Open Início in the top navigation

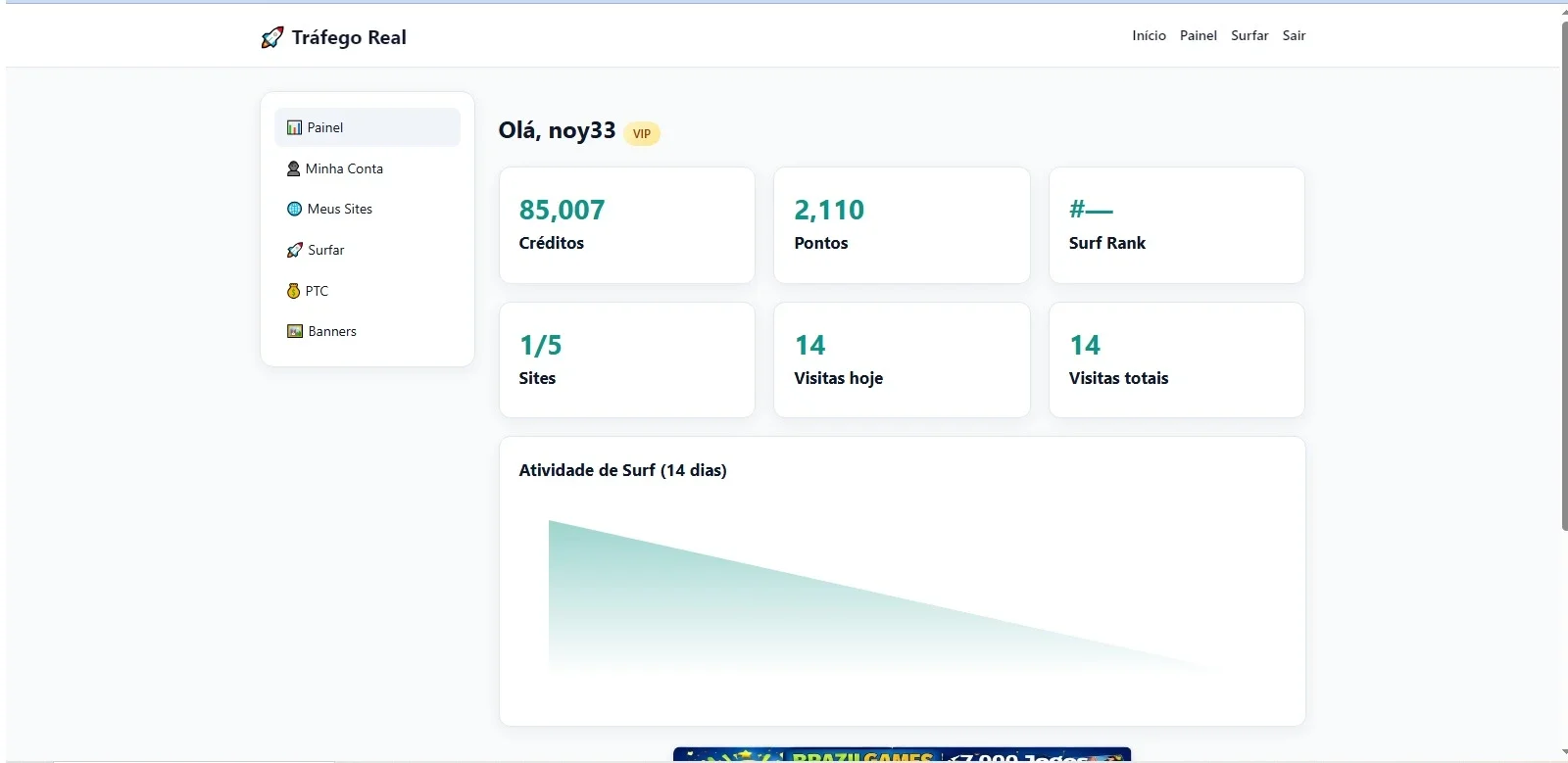tap(1149, 35)
